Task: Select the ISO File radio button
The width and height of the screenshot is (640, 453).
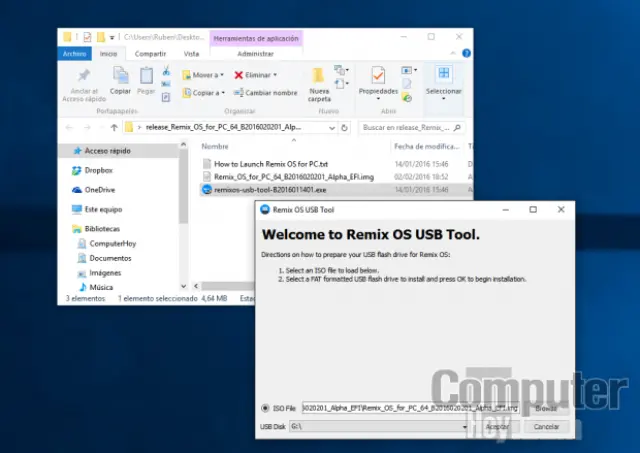Action: [x=264, y=408]
